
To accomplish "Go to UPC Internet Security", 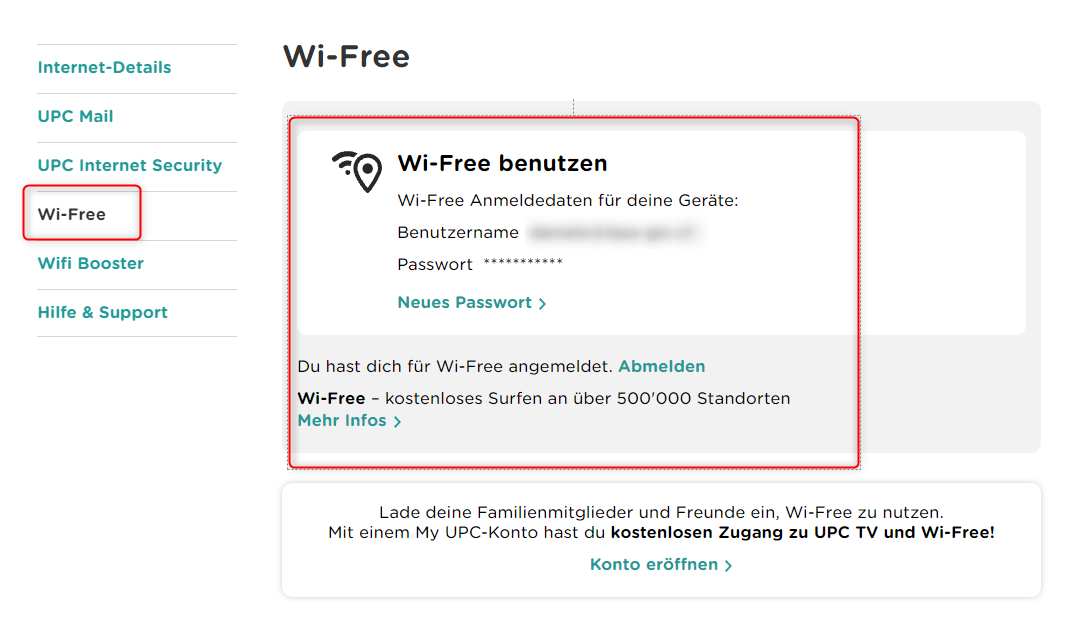I will [x=130, y=166].
